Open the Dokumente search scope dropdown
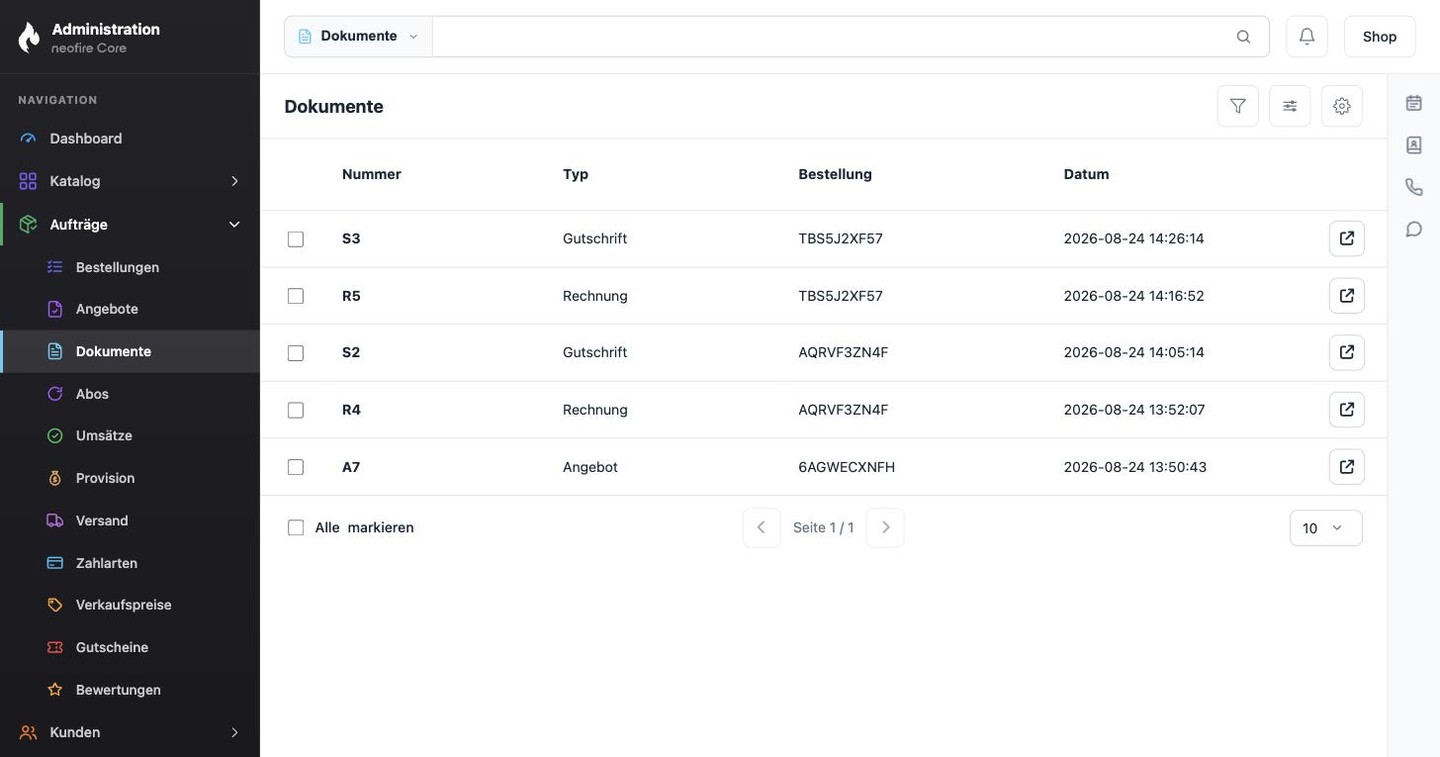Screen dimensions: 1440x757 pyautogui.click(x=358, y=36)
